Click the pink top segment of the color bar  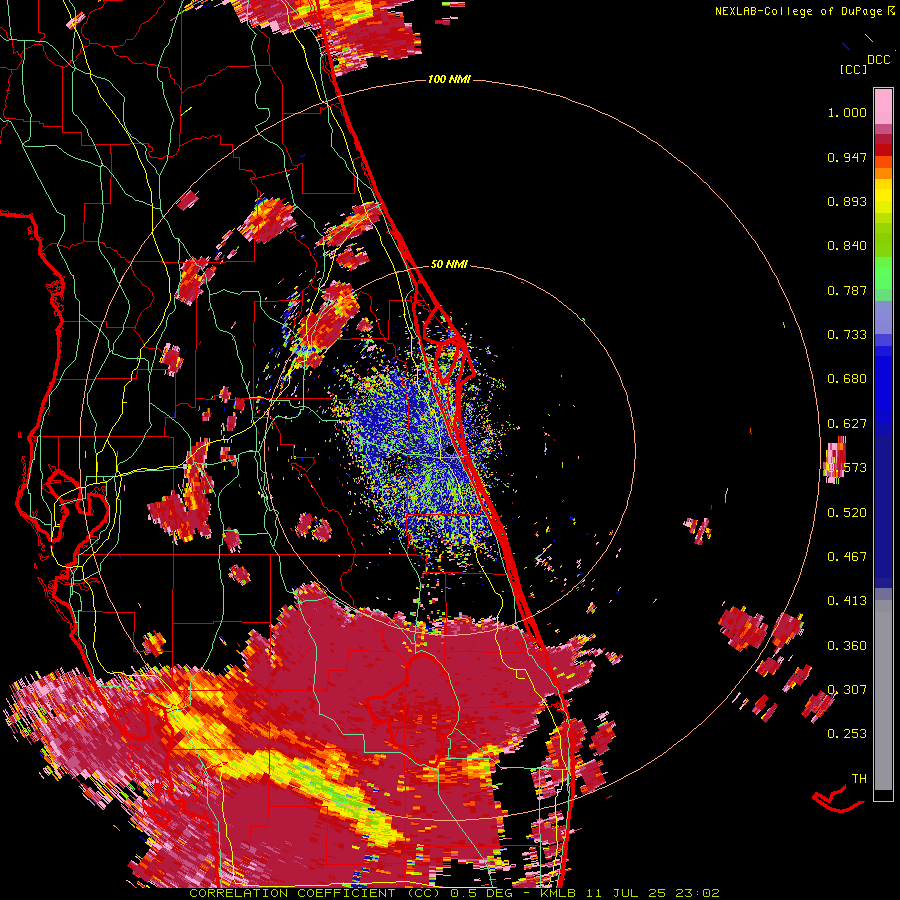883,106
